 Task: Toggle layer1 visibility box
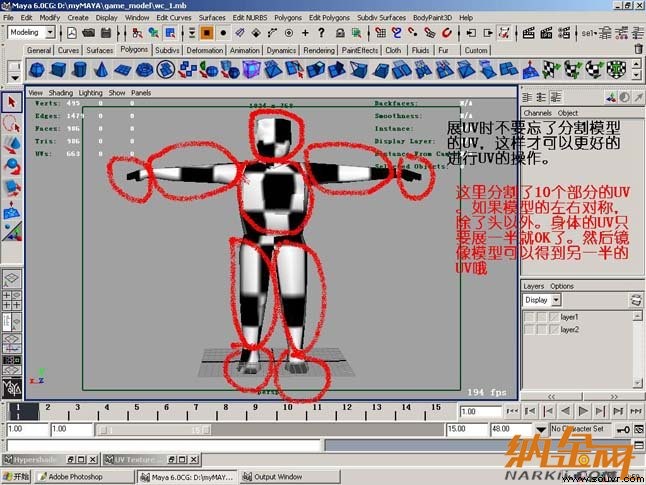click(529, 317)
